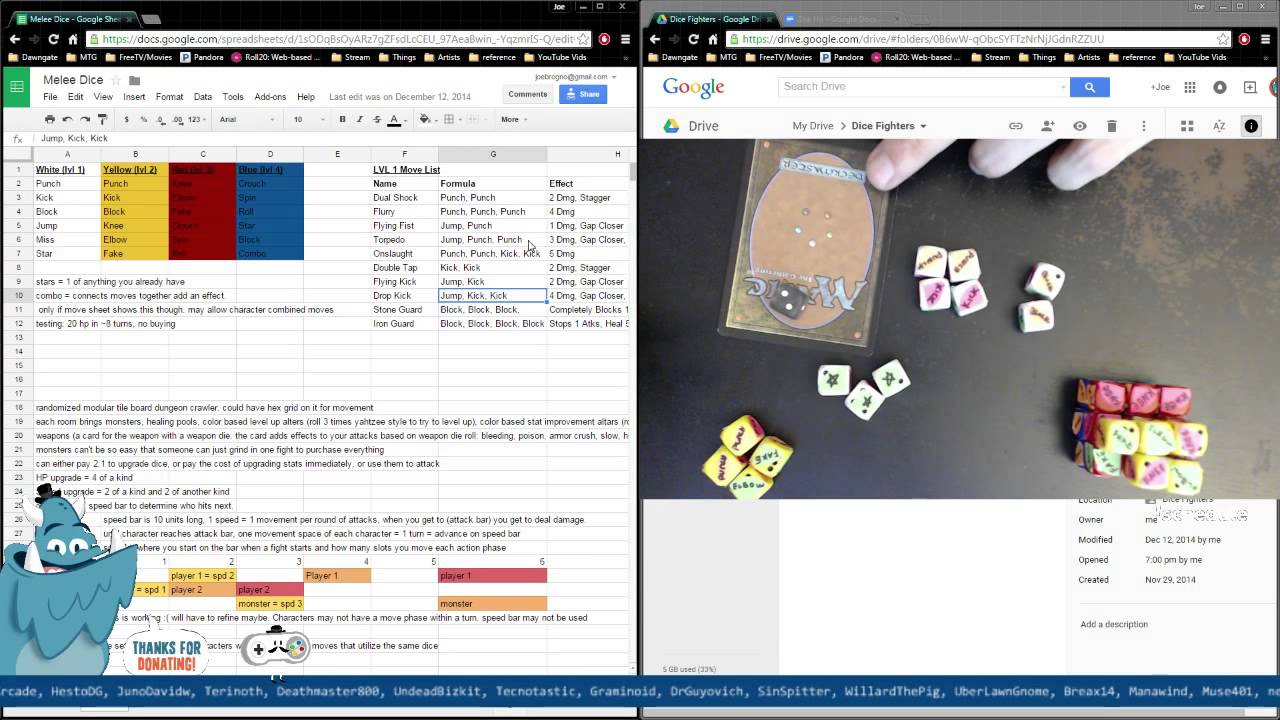Open the More formats 123 dropdown
Viewport: 1280px width, 720px height.
pyautogui.click(x=197, y=119)
